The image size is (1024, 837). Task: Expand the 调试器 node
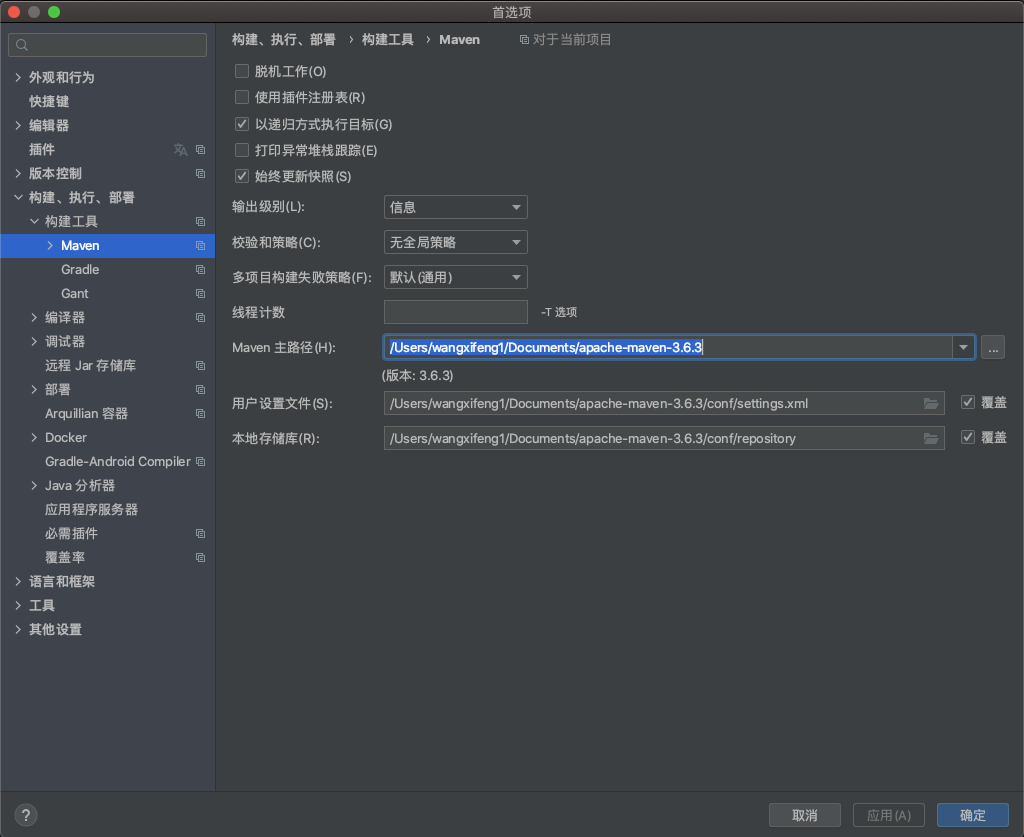pyautogui.click(x=34, y=341)
